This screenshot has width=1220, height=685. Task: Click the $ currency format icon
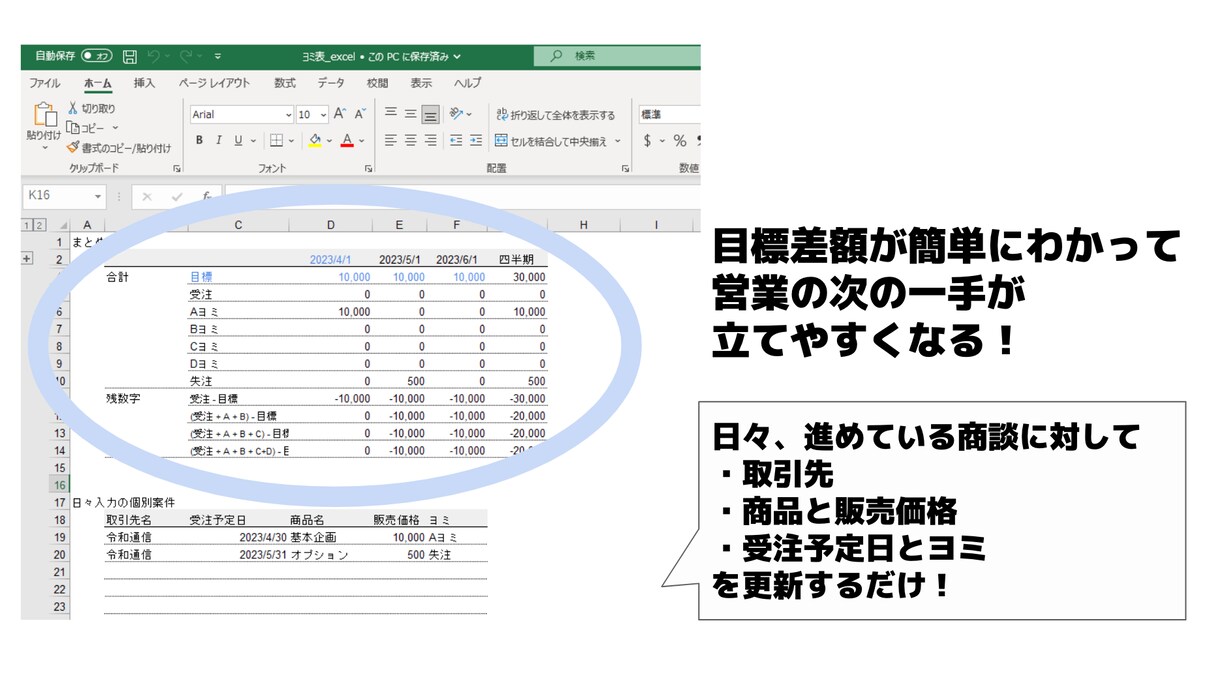[x=648, y=141]
